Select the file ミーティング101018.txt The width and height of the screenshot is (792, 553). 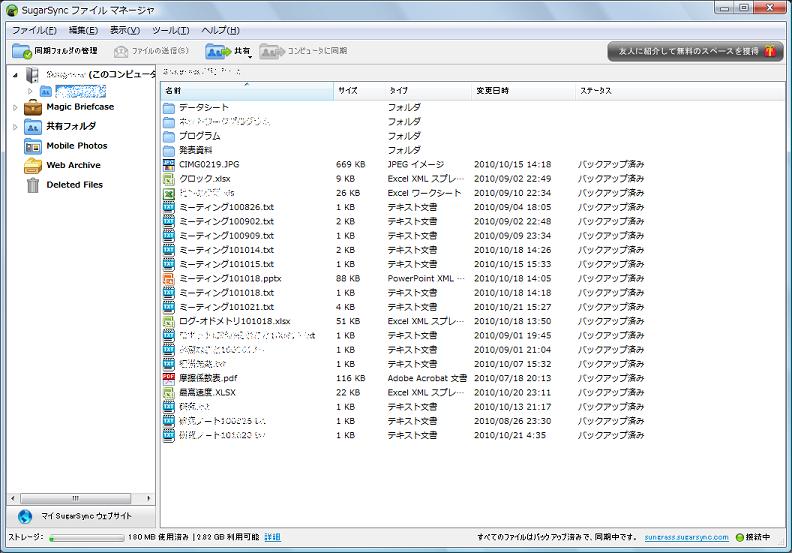(x=226, y=293)
